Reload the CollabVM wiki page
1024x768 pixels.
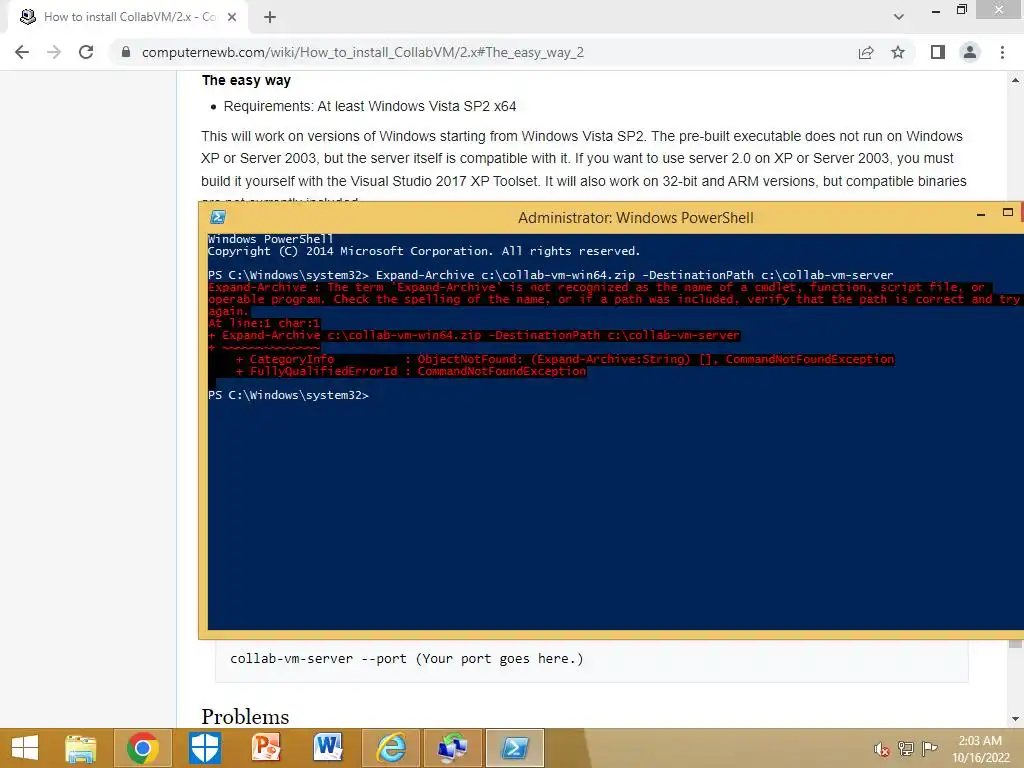[x=86, y=52]
